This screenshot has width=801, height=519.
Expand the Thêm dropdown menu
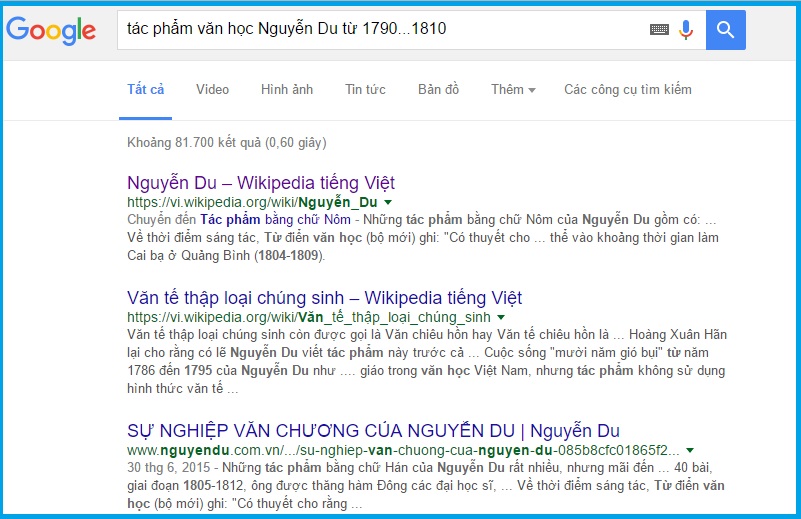(513, 90)
